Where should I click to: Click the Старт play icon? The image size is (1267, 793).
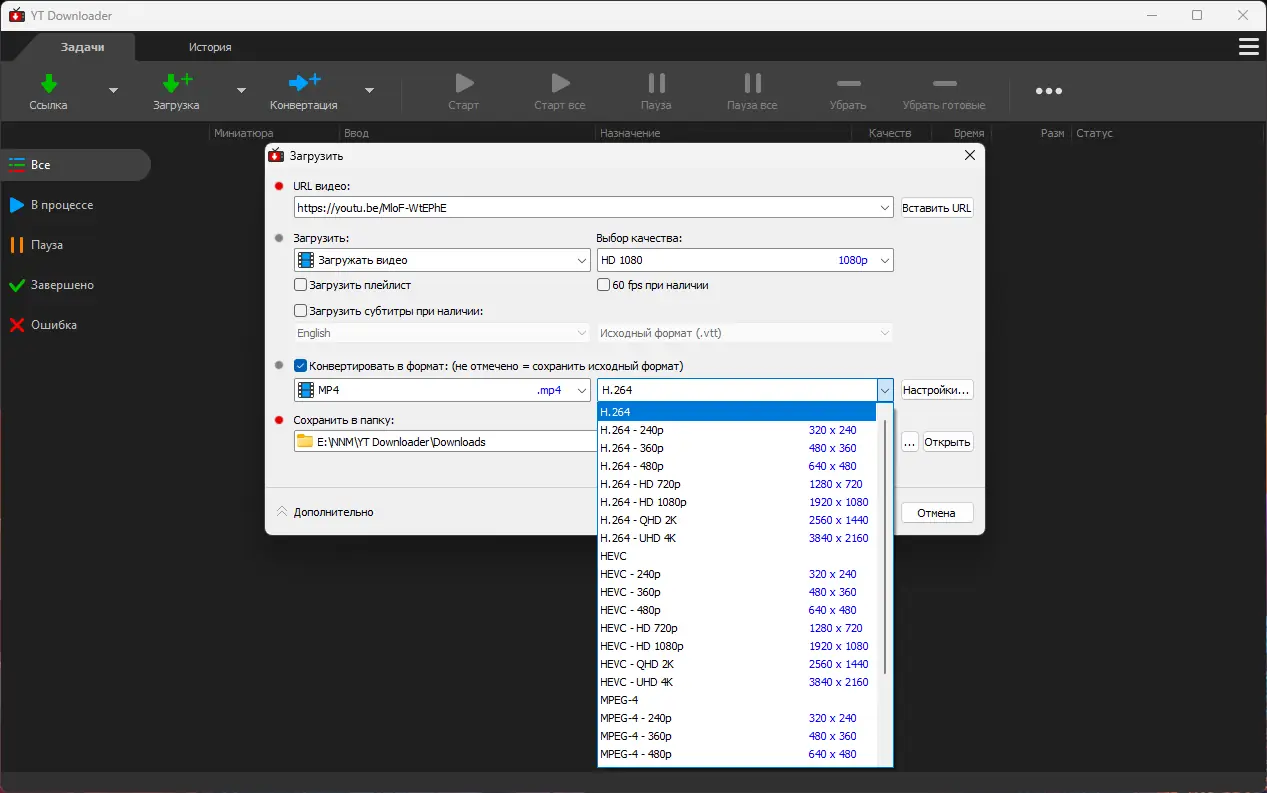tap(463, 83)
